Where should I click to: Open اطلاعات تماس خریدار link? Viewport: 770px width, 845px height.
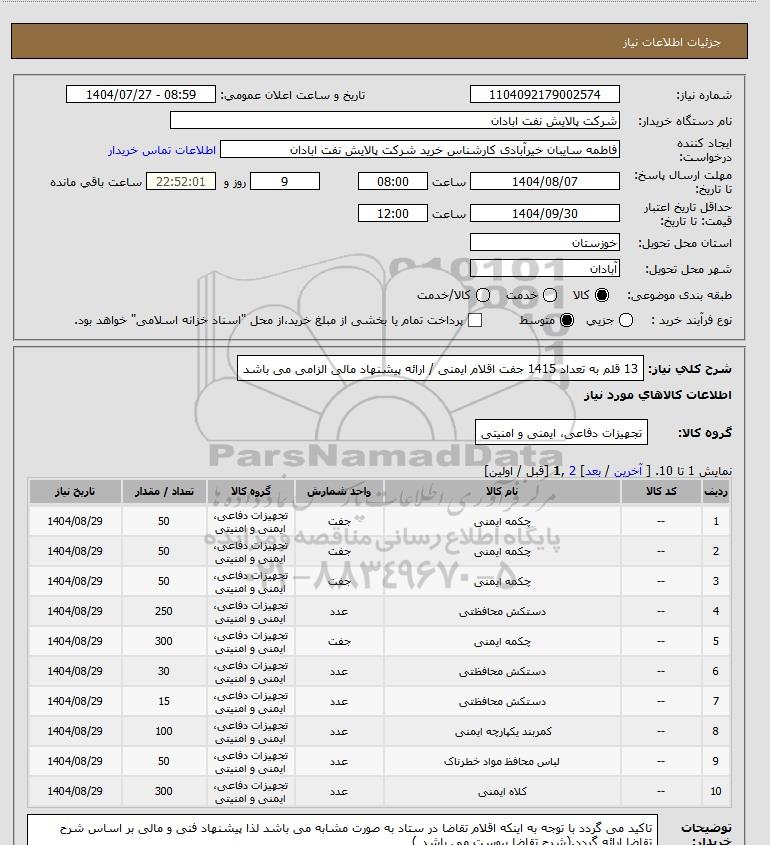tap(162, 150)
